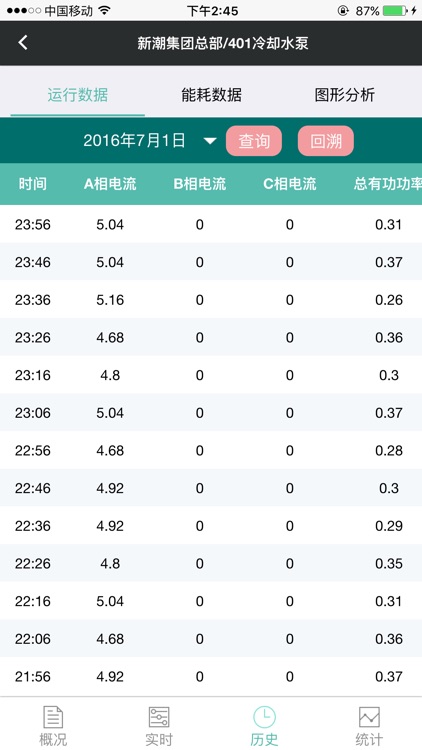The image size is (422, 750).
Task: Select total power in the 23:56 row
Action: [389, 224]
